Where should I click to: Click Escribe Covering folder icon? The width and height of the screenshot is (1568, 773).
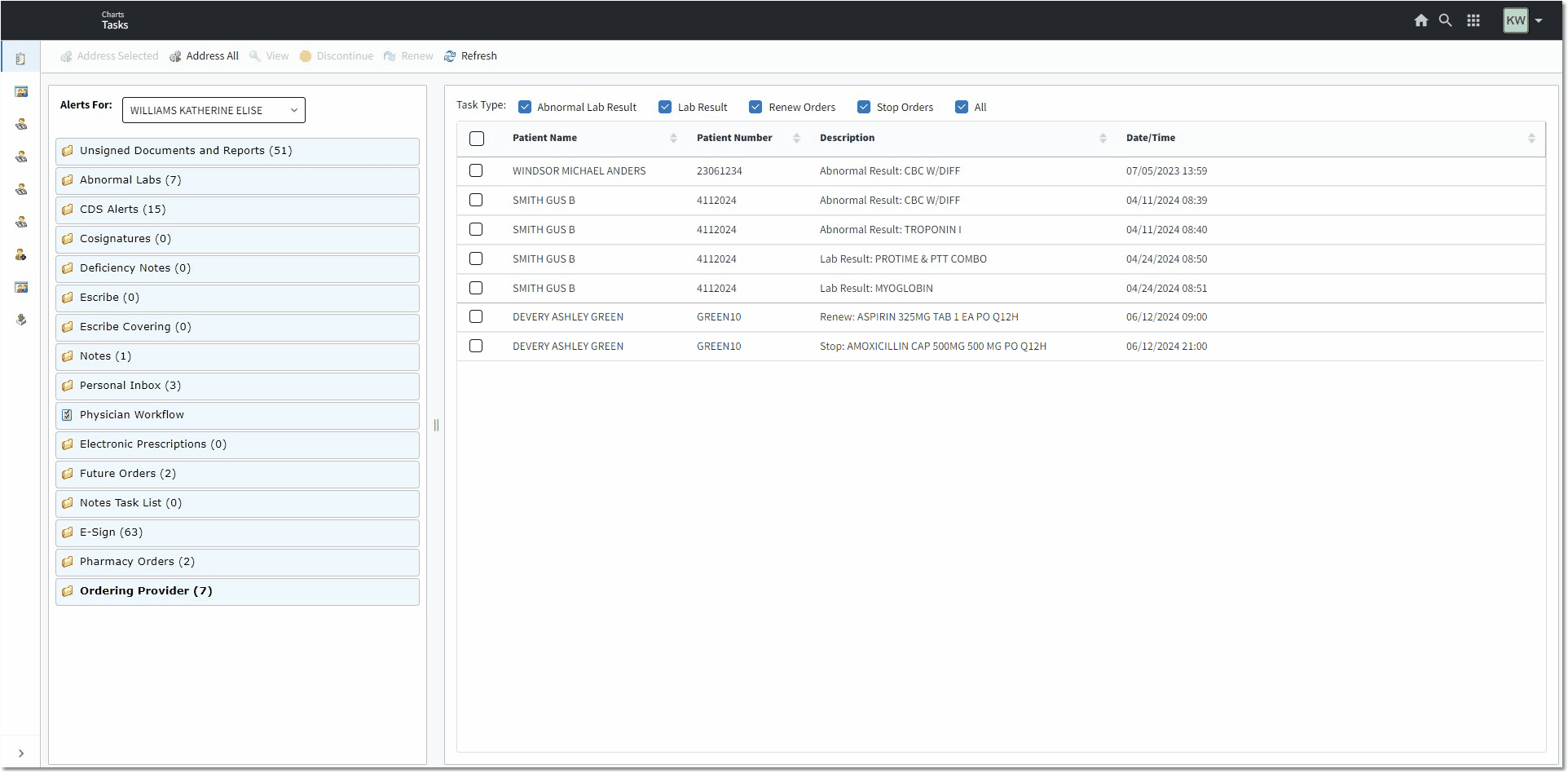pos(67,327)
